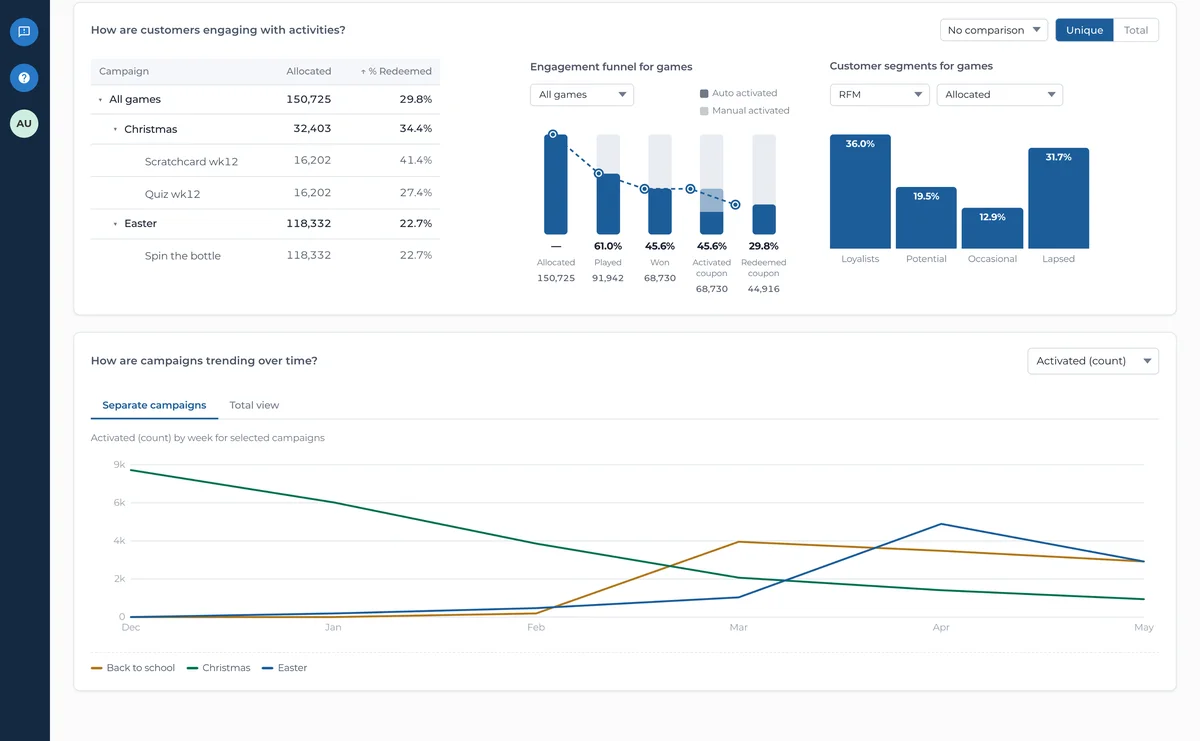
Task: Click the 44,916 redeemed coupon count
Action: (x=764, y=289)
